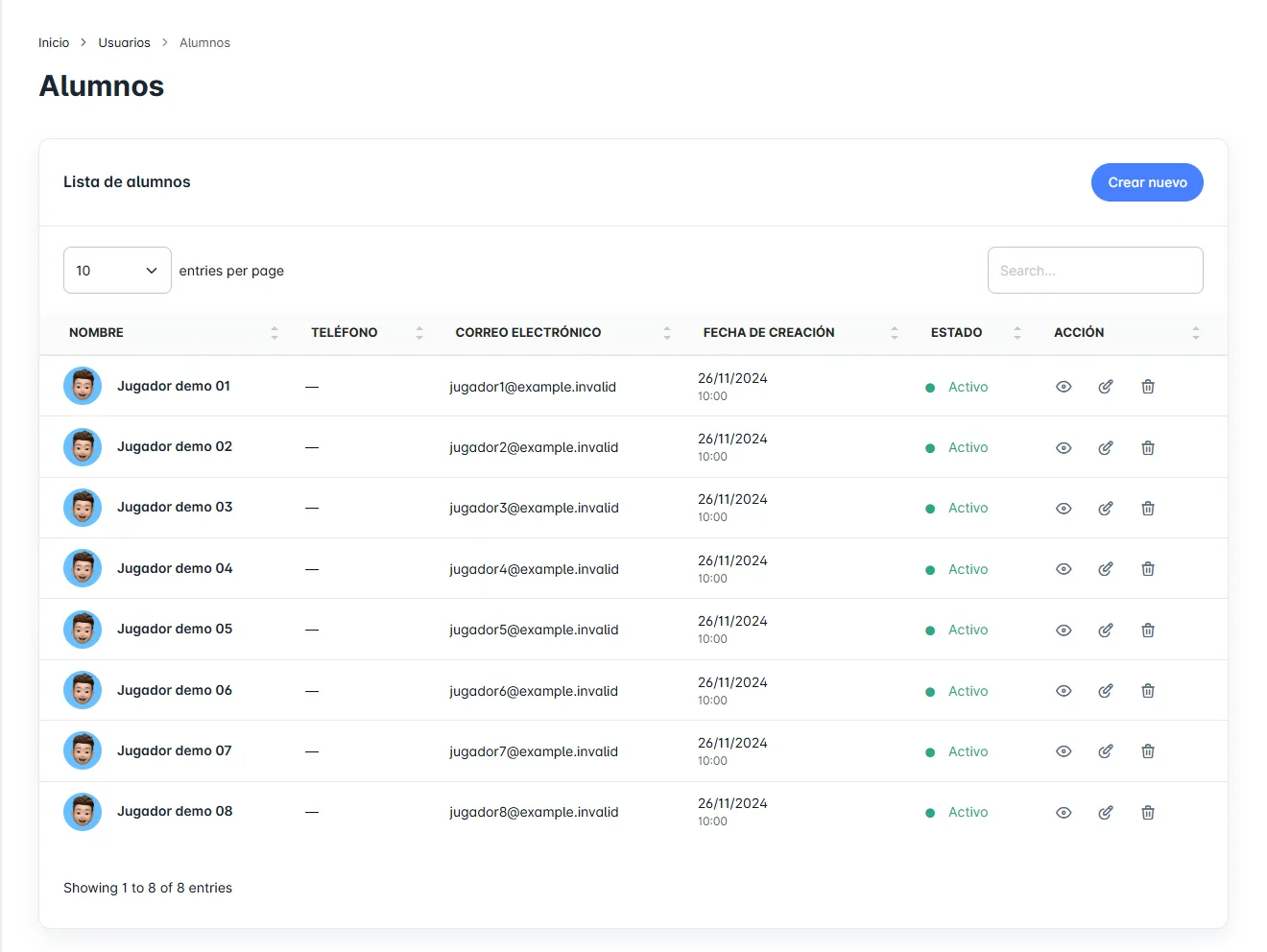Viewport: 1267px width, 952px height.
Task: Remove Jugador demo 05 using trash icon
Action: (x=1148, y=631)
